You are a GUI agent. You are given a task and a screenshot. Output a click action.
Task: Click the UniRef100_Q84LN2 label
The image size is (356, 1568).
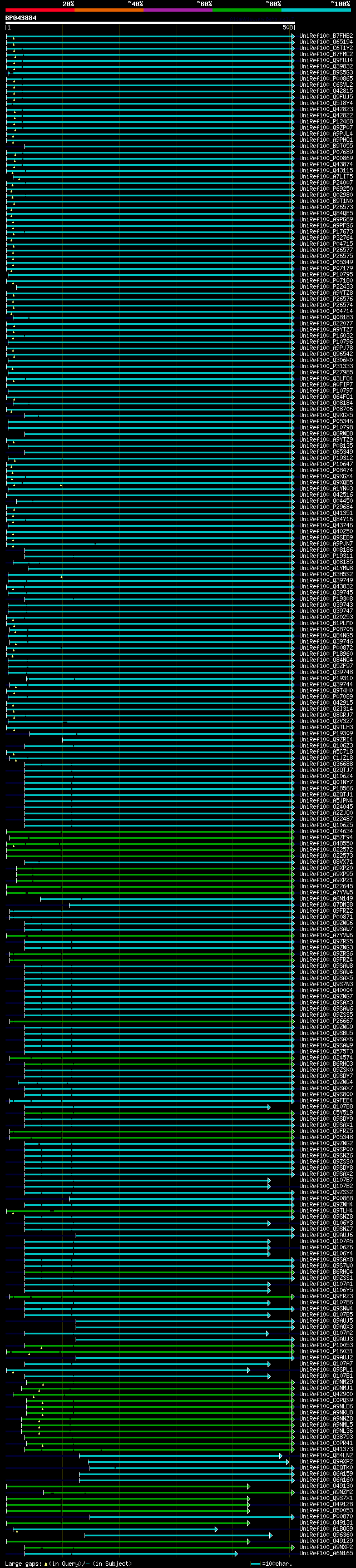click(325, 1456)
